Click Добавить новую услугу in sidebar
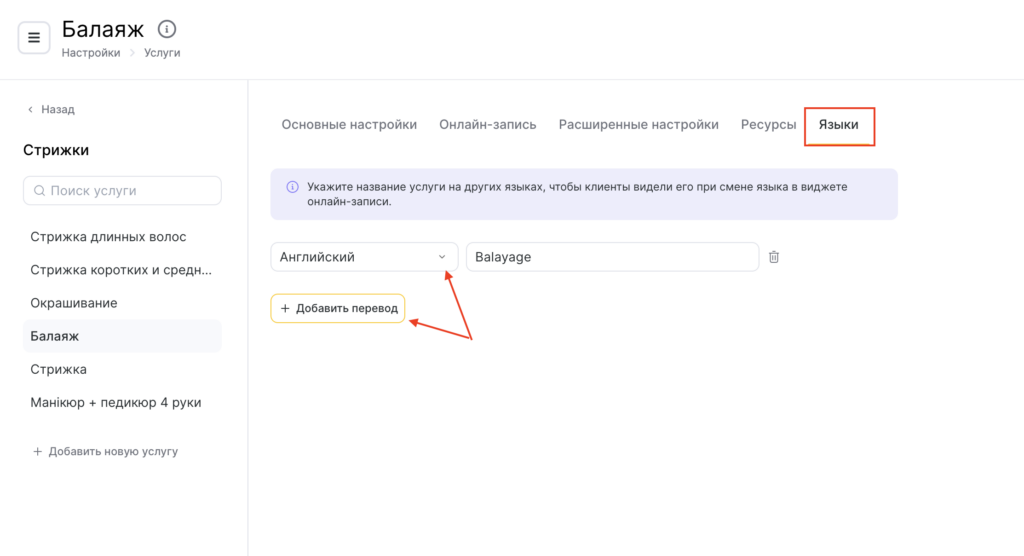 point(105,451)
